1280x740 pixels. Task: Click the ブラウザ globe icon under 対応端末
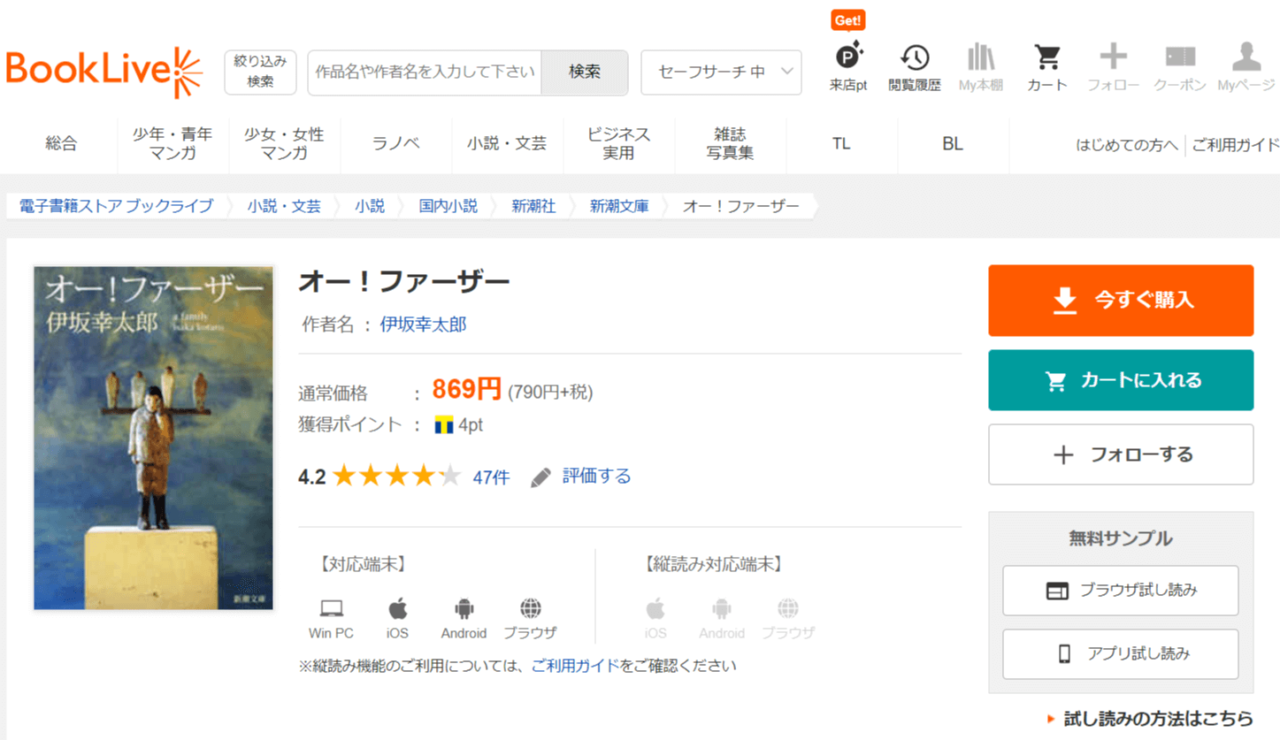[x=531, y=608]
